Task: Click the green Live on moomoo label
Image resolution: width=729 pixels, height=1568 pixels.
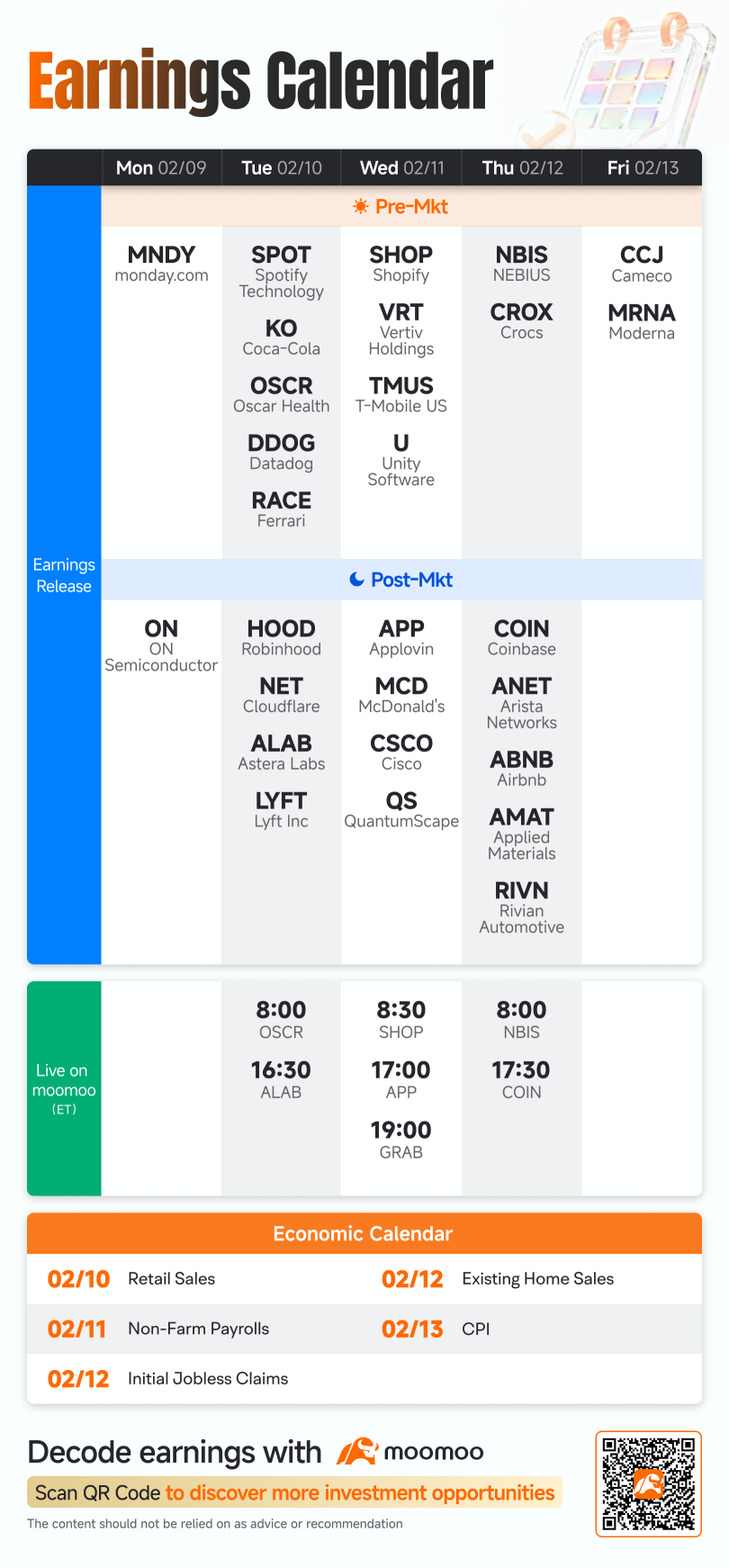Action: (64, 1088)
